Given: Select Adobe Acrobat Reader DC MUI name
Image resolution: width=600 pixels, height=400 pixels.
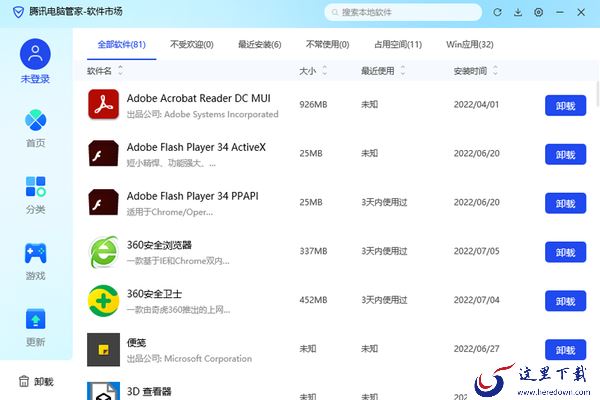Looking at the screenshot, I should [x=199, y=98].
